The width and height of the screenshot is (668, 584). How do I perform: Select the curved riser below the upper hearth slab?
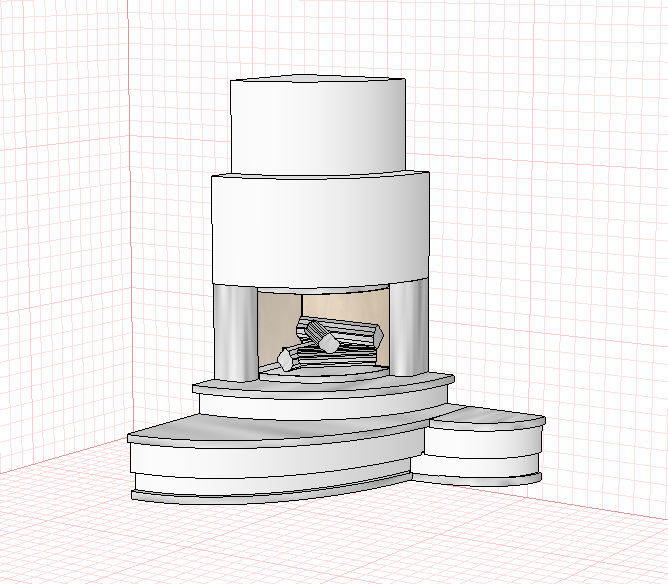(x=324, y=407)
